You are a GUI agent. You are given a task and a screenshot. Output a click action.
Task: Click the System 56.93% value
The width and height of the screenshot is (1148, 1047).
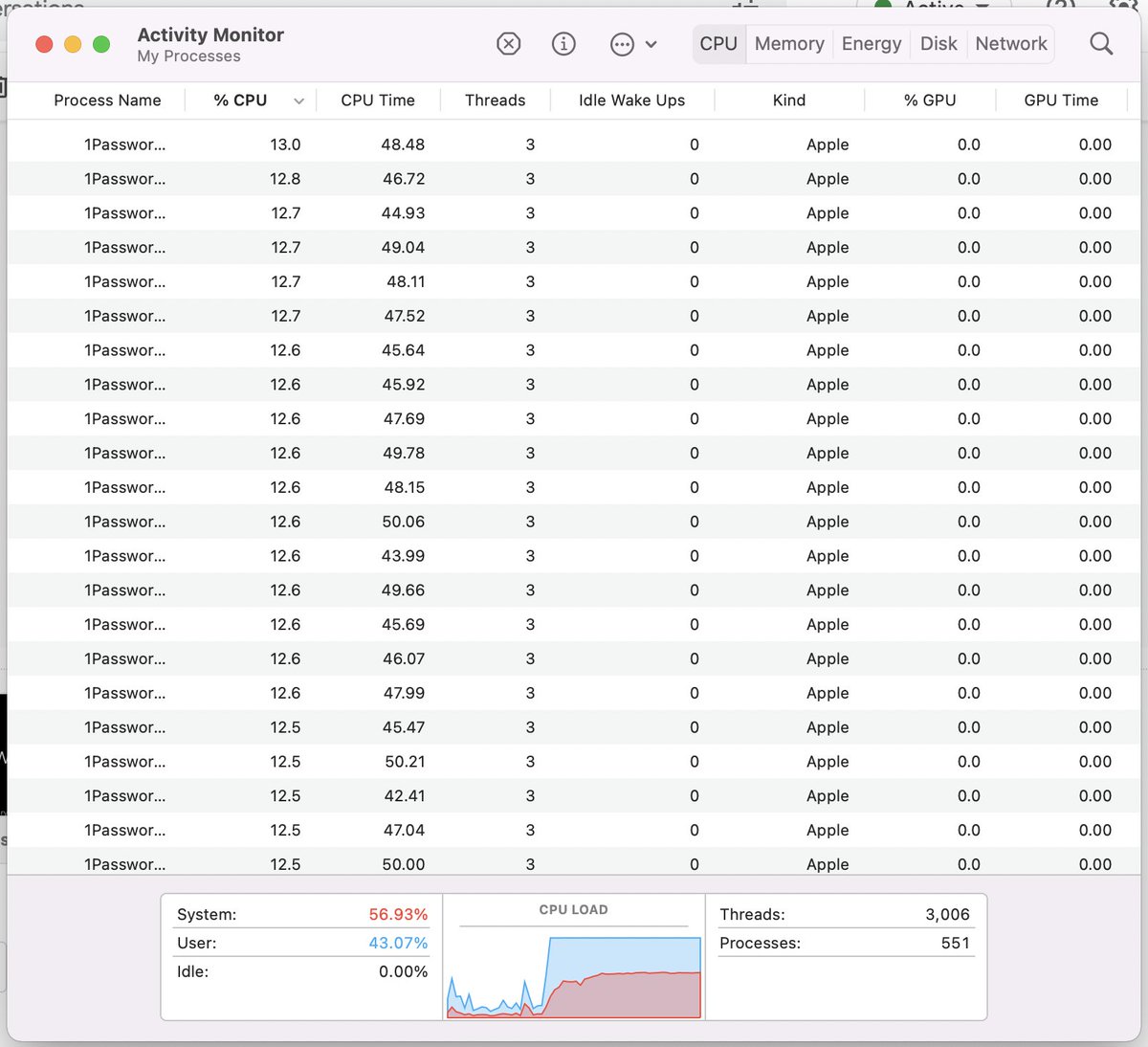pos(398,915)
